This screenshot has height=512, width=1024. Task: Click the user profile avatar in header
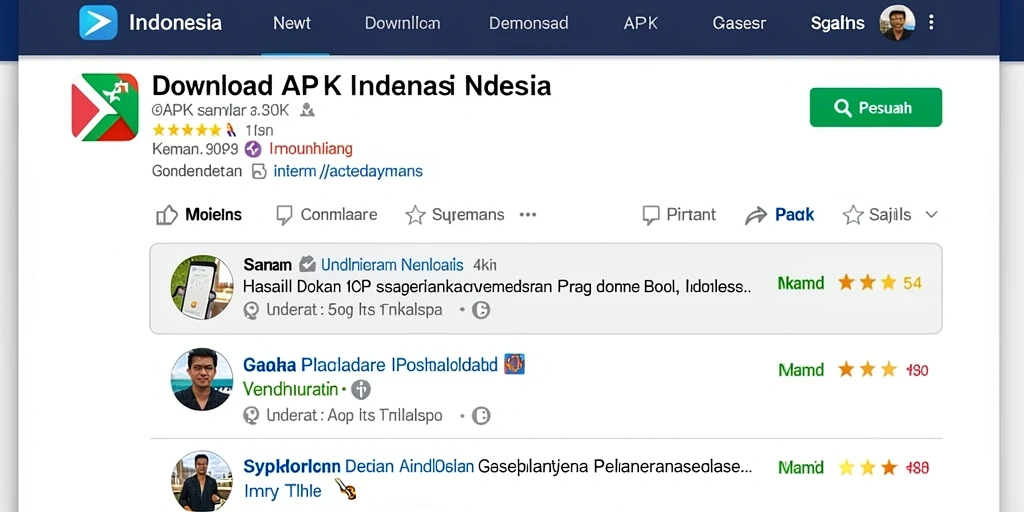[x=897, y=23]
